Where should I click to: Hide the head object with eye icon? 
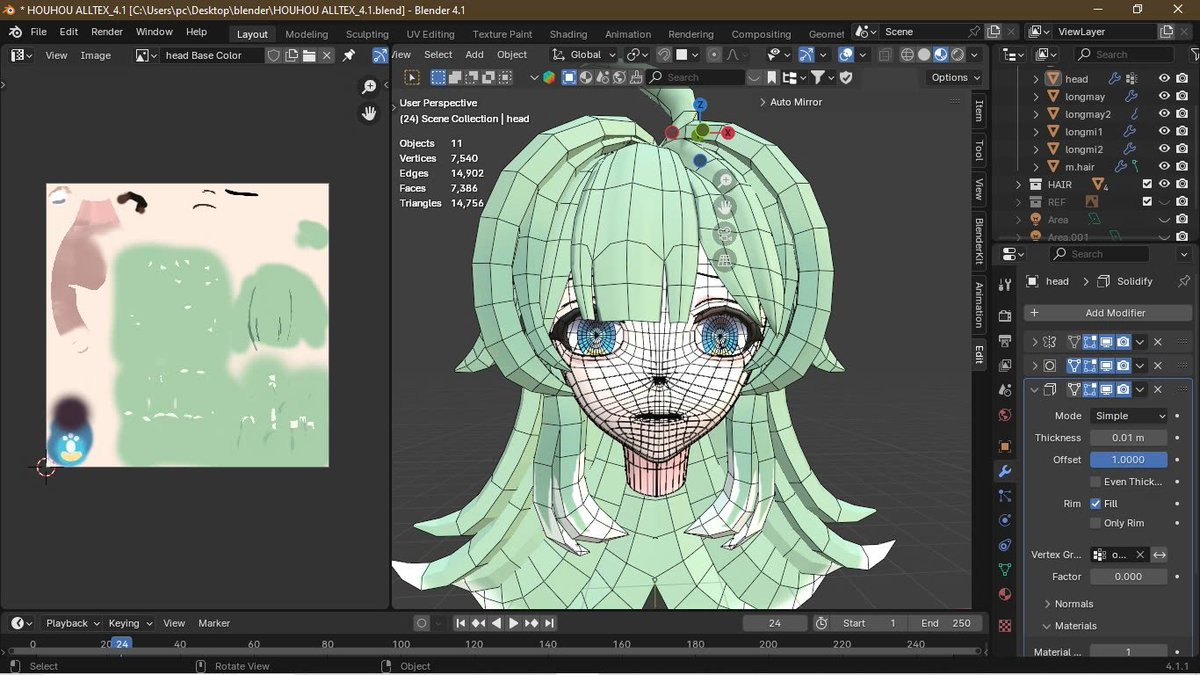[1164, 79]
